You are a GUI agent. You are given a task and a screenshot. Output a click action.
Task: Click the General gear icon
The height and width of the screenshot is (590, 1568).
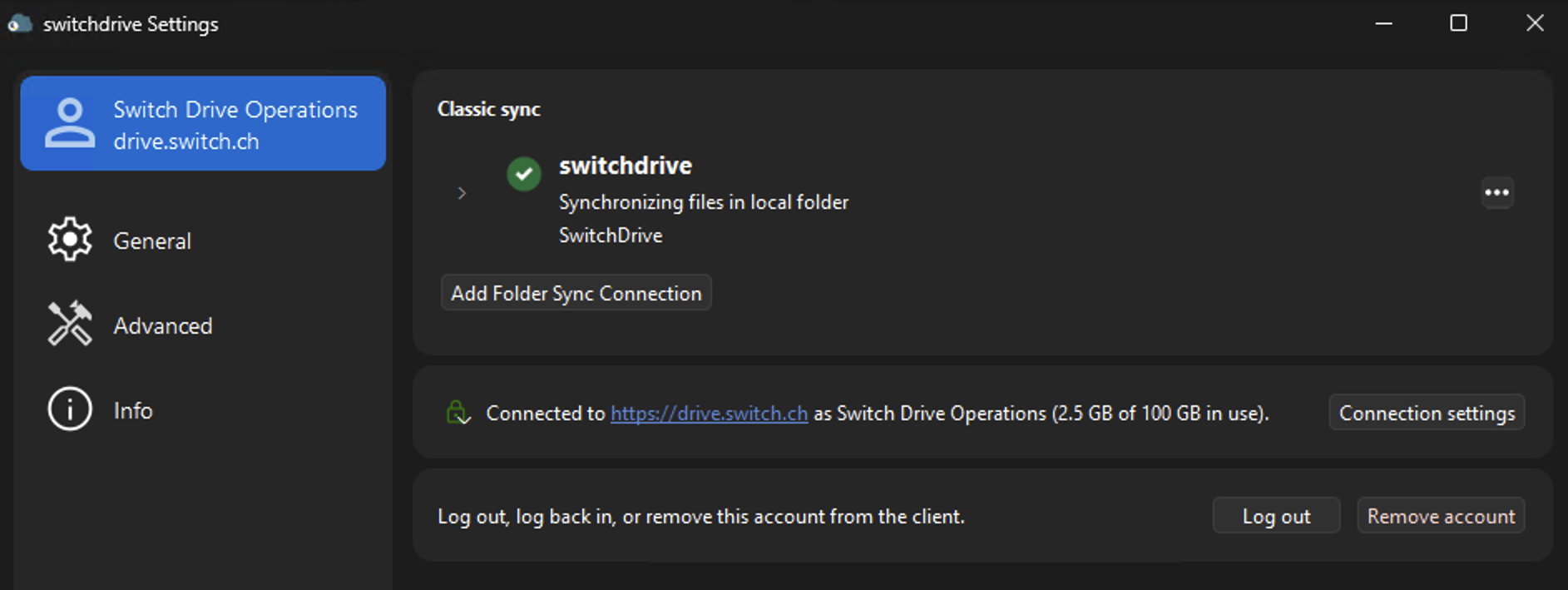click(x=70, y=240)
